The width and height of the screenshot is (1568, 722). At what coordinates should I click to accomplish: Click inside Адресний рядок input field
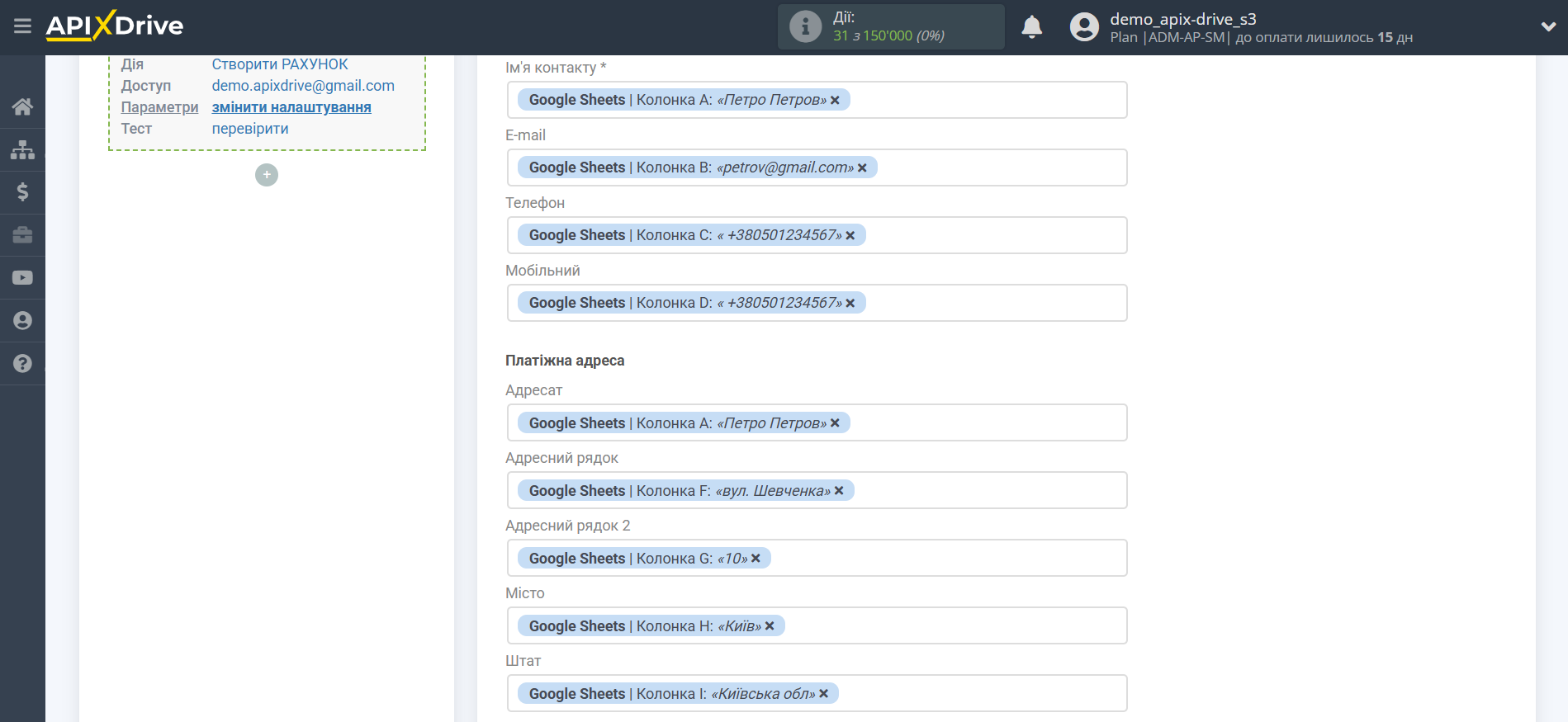pyautogui.click(x=817, y=490)
